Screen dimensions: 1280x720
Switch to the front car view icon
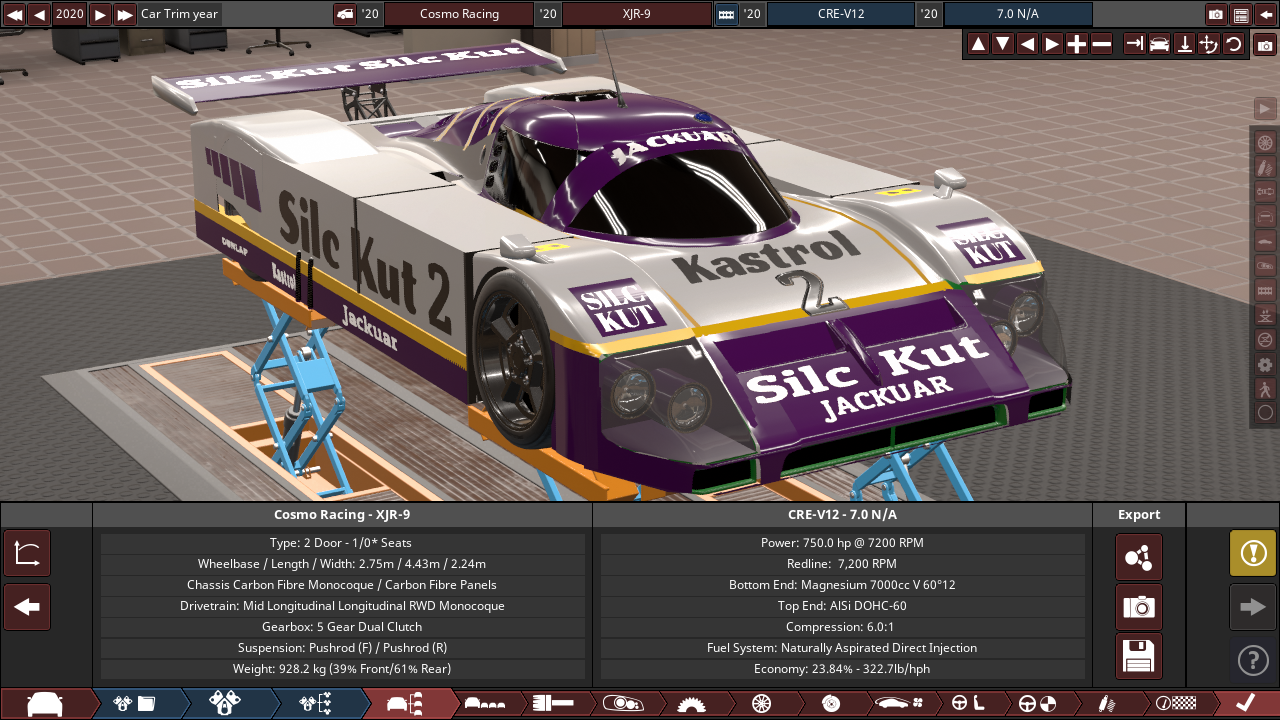tap(1160, 44)
